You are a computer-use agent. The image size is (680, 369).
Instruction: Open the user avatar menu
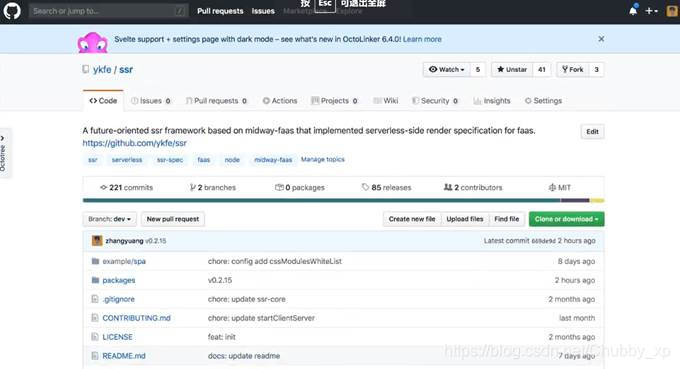[x=672, y=11]
